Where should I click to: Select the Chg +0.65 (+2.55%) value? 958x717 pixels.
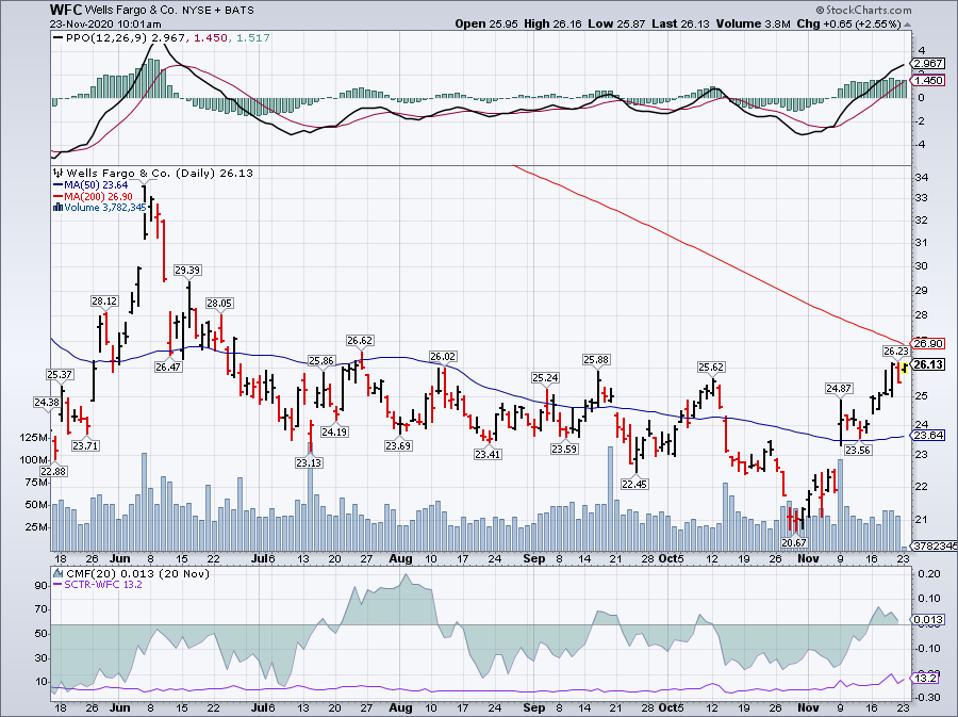pyautogui.click(x=849, y=24)
